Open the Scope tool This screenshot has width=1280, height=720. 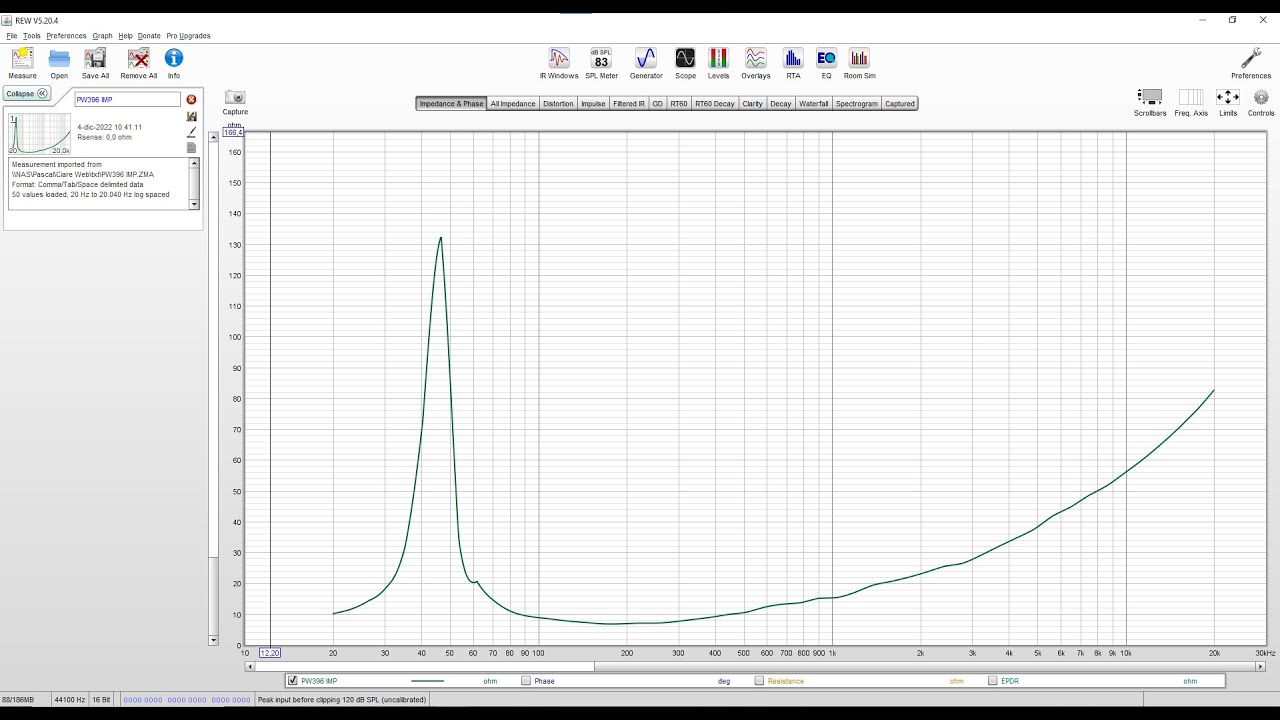tap(685, 58)
